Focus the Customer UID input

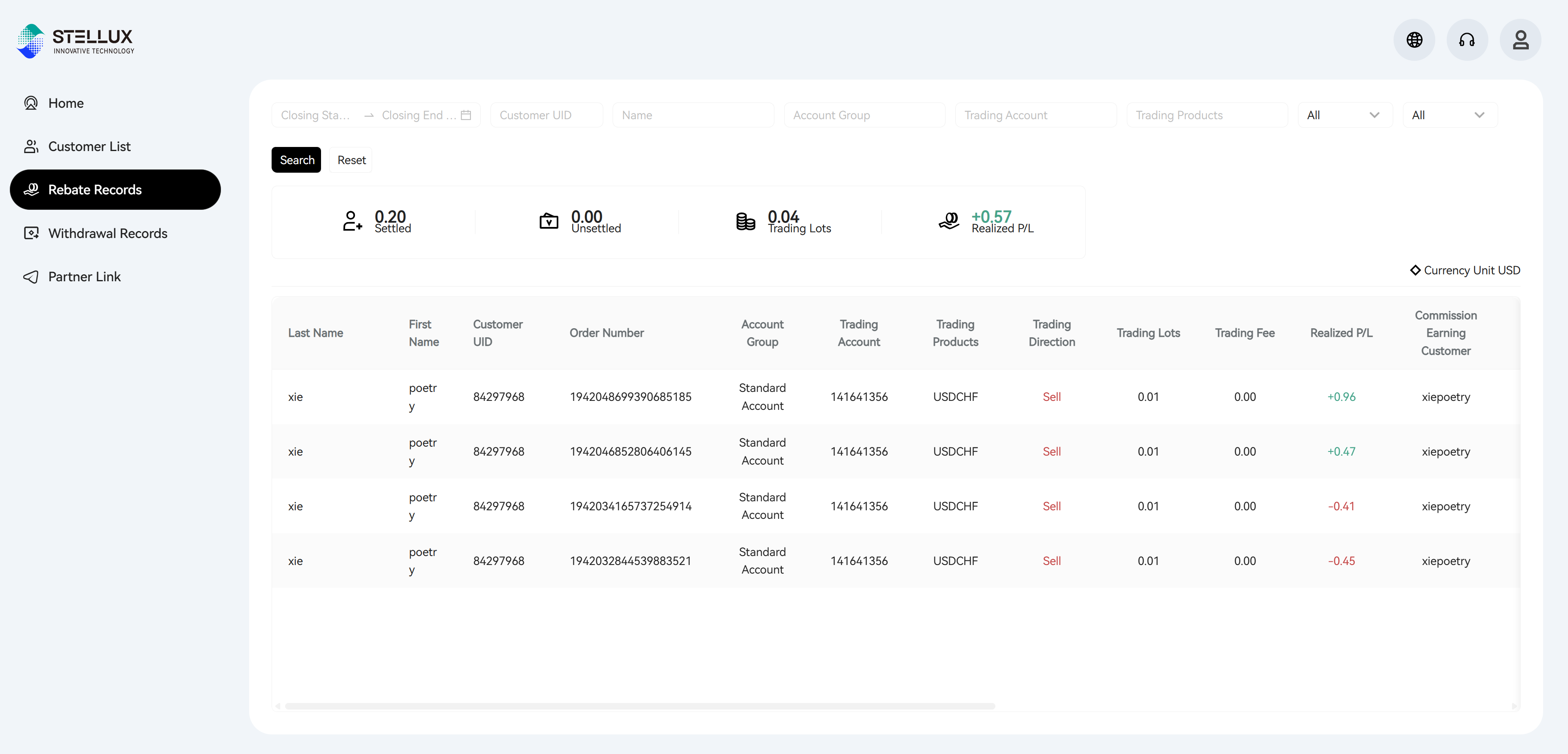click(x=546, y=115)
